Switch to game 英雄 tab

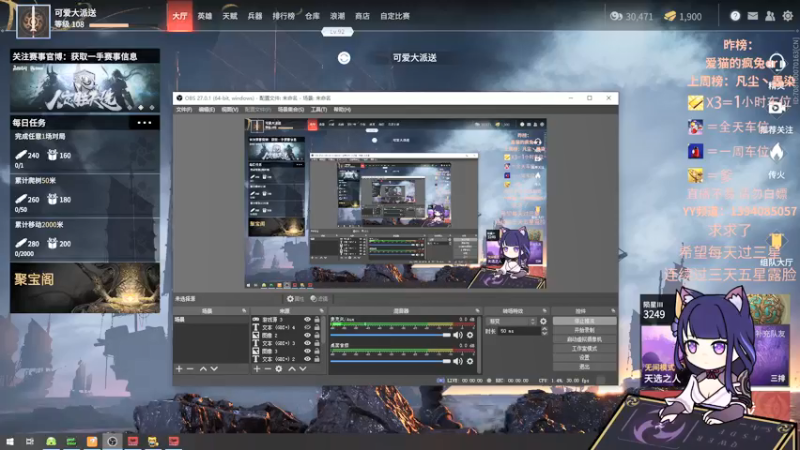205,16
